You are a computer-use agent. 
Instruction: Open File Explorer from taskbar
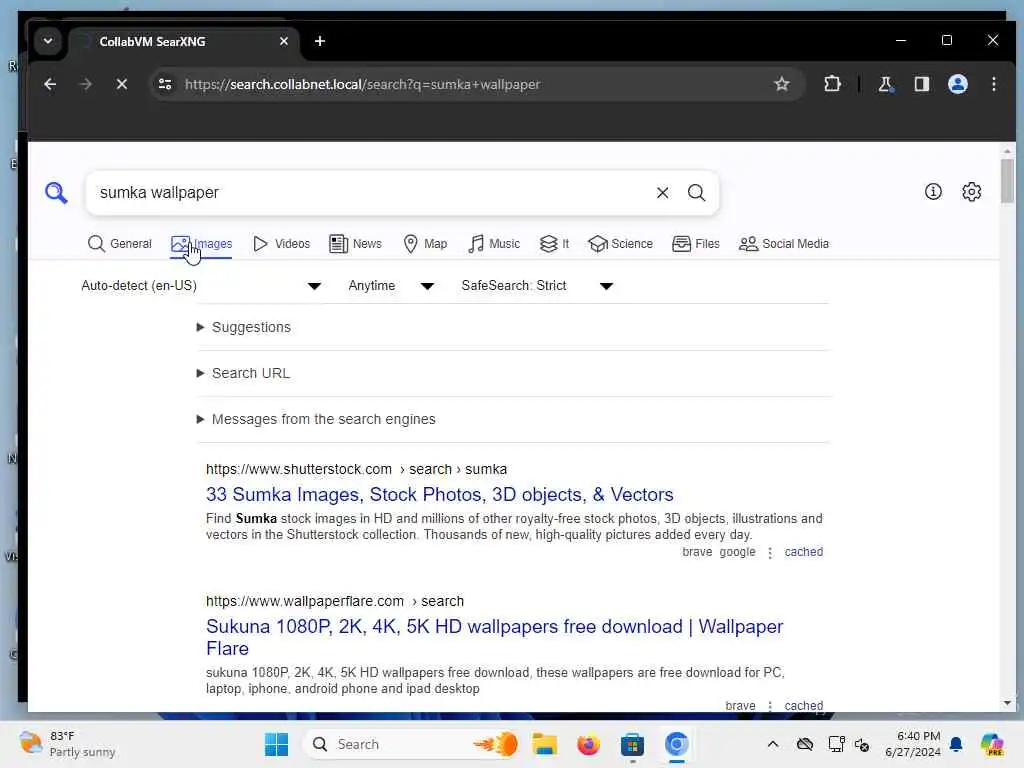[x=544, y=744]
